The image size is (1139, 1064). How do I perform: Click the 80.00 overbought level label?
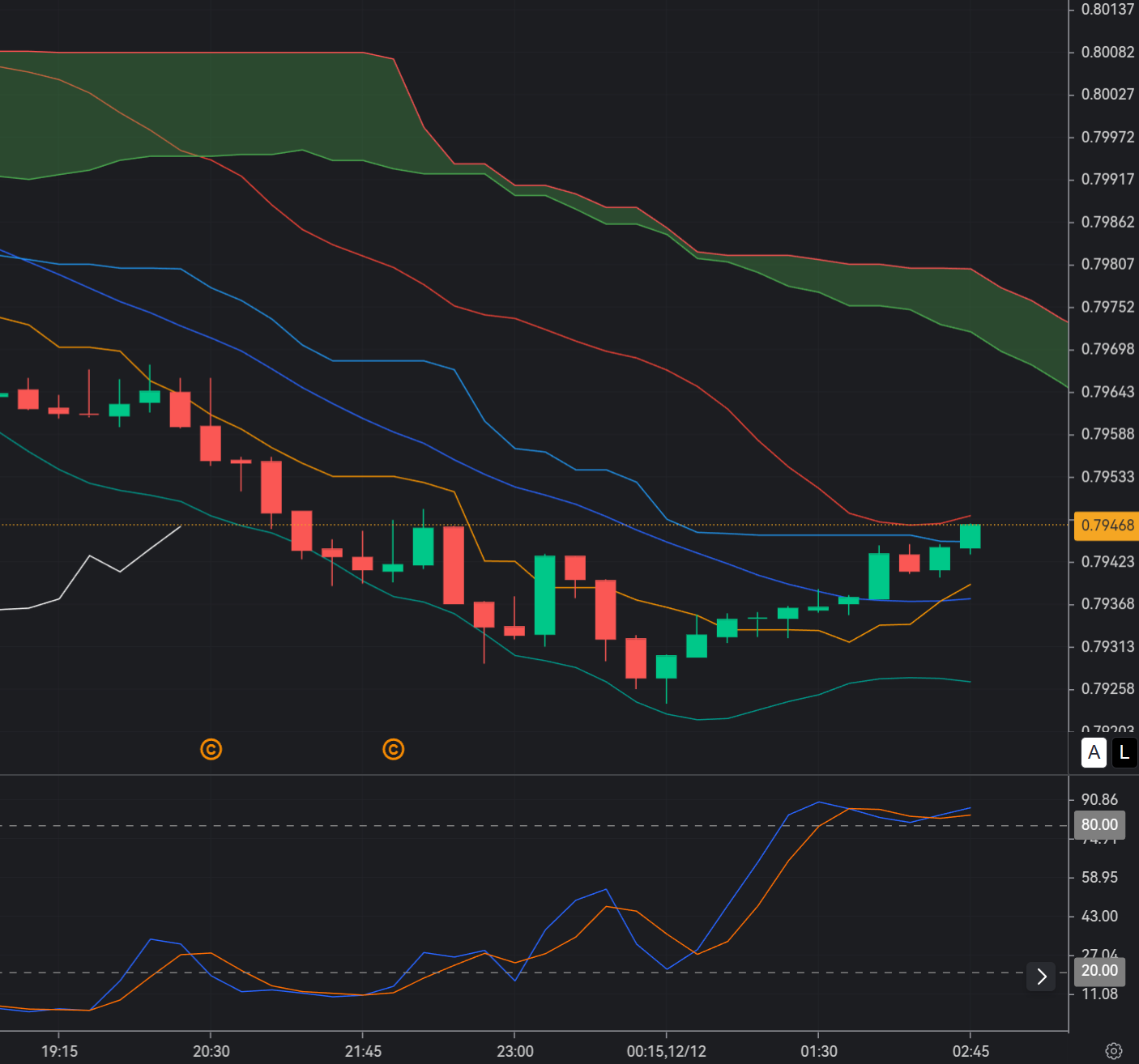coord(1099,824)
